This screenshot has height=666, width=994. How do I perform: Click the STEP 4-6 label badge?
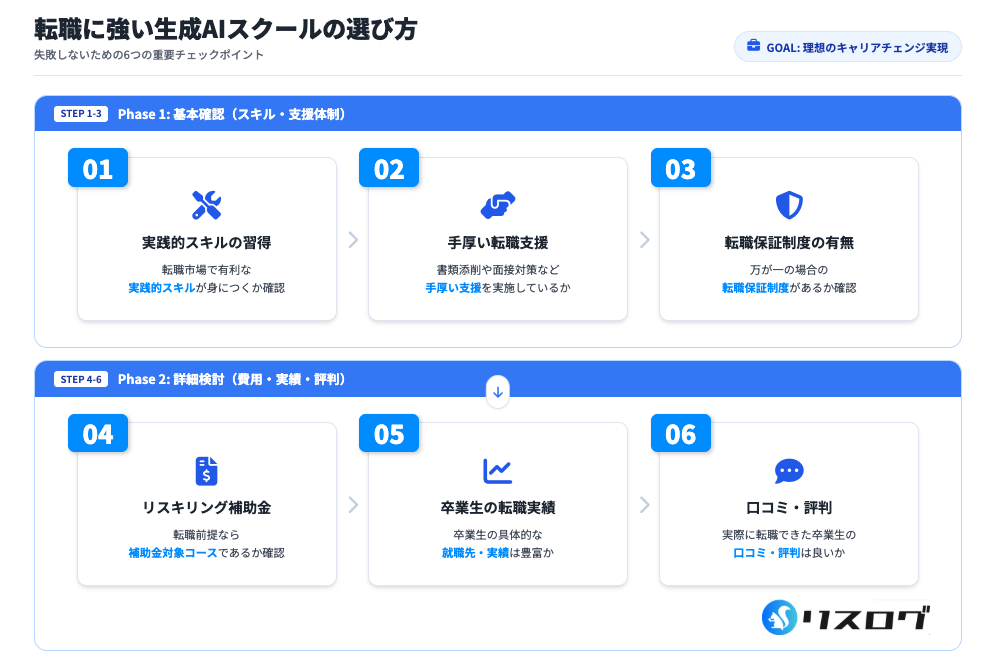pos(81,379)
